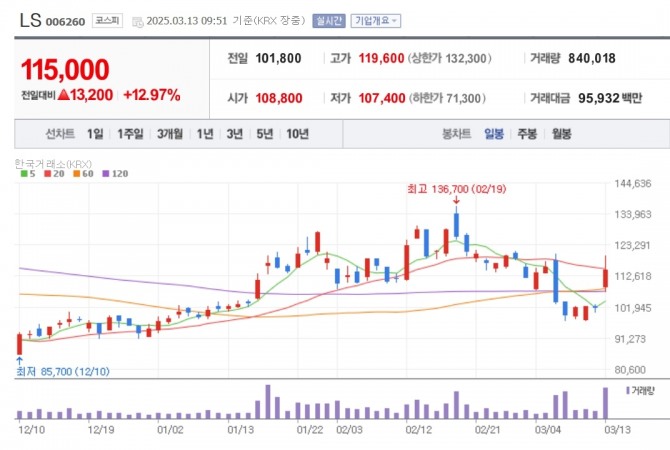Click the 상한가 132,300 text
The image size is (670, 450).
coord(450,58)
